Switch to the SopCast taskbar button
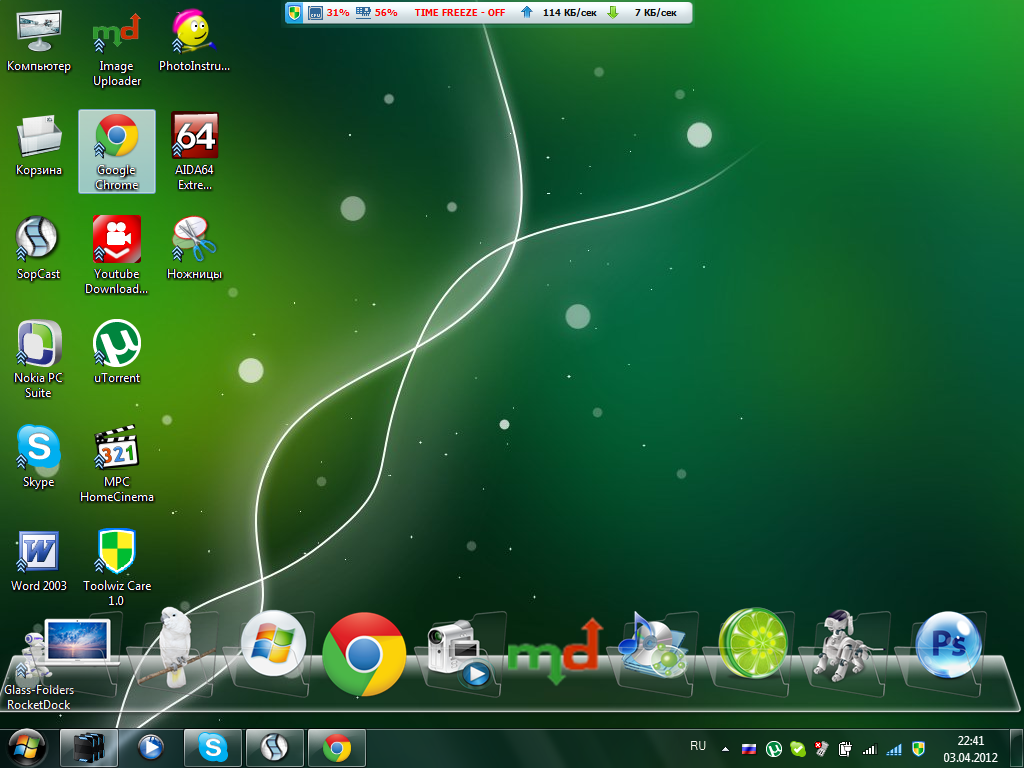The width and height of the screenshot is (1024, 768). (274, 747)
